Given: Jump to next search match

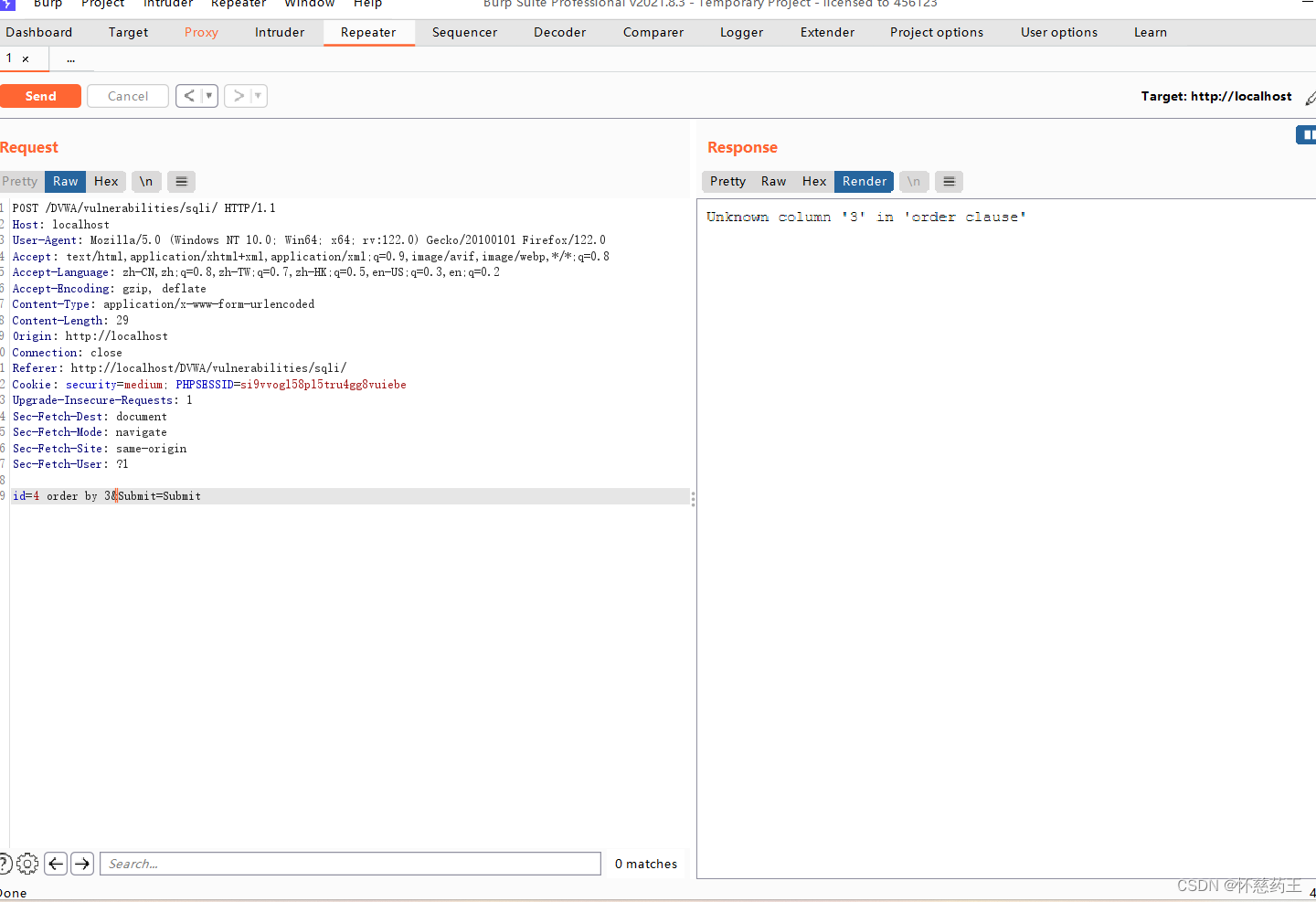Looking at the screenshot, I should coord(82,863).
